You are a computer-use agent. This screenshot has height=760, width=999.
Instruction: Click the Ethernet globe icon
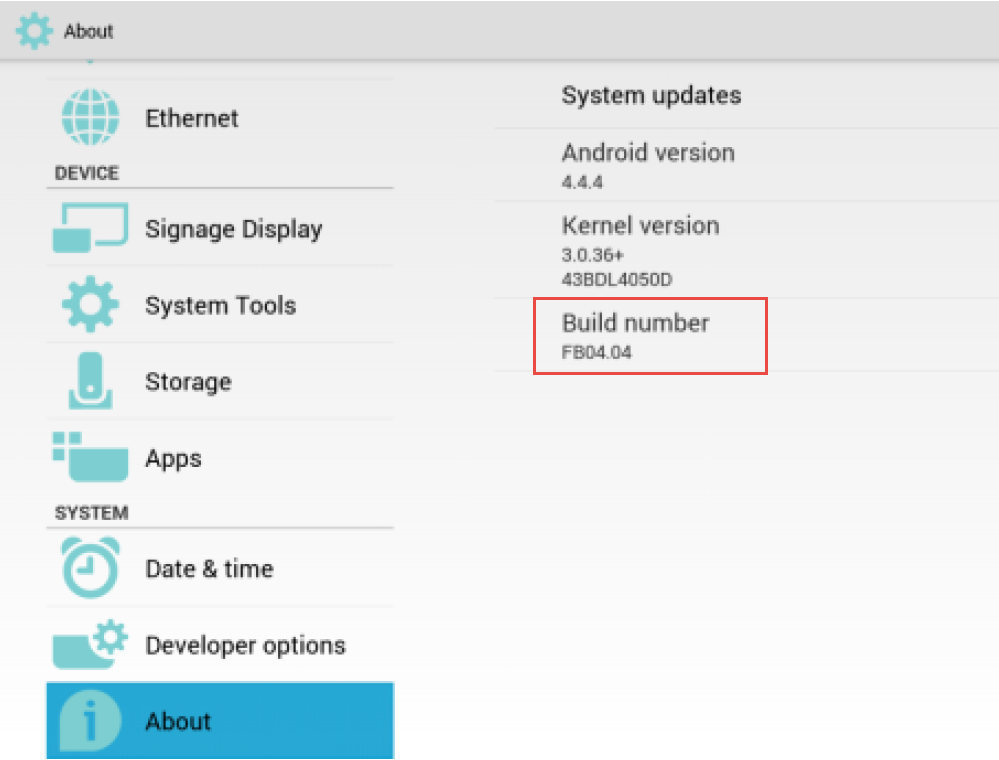tap(90, 117)
